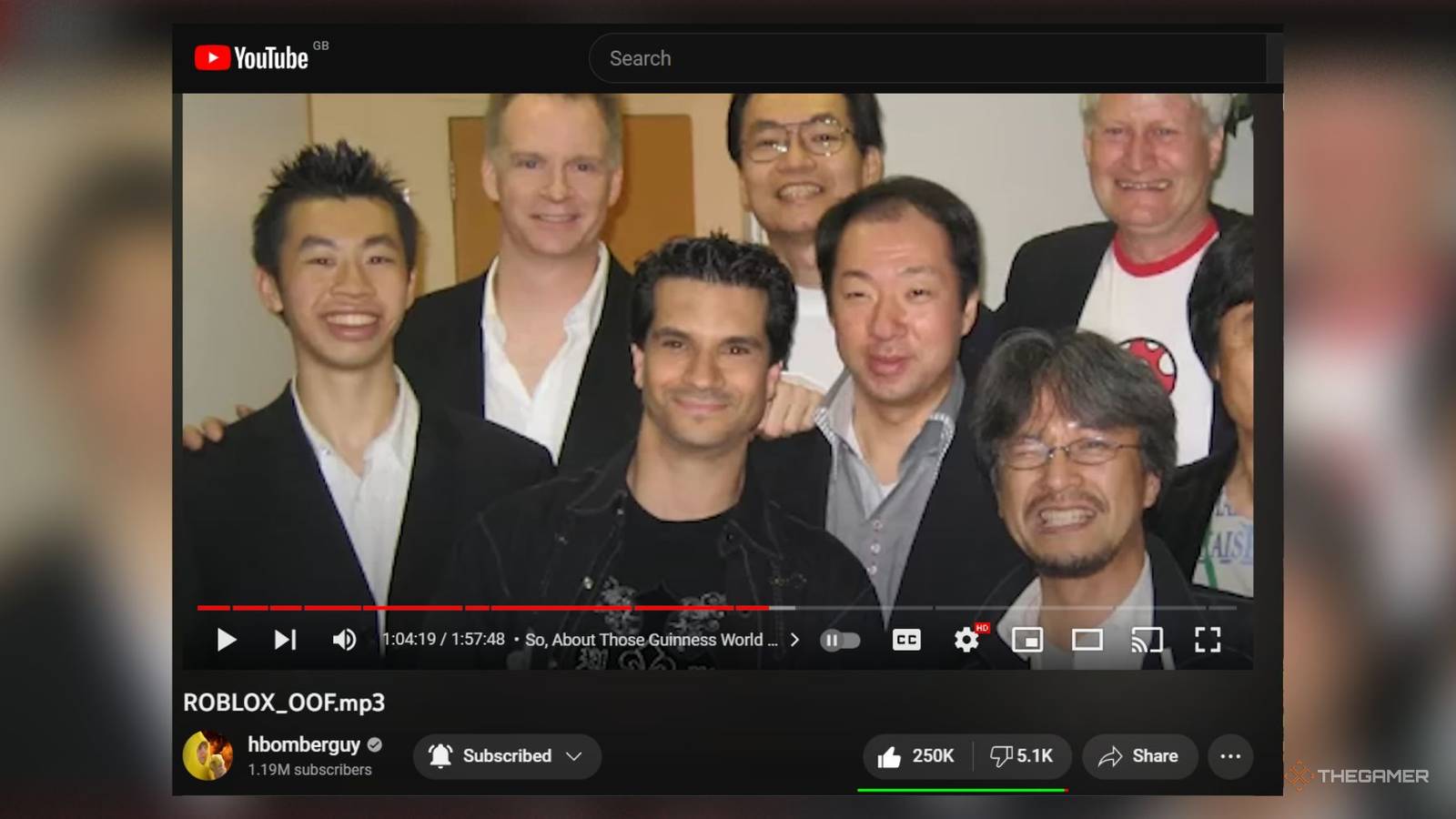This screenshot has height=819, width=1456.
Task: Enter full screen mode
Action: click(x=1208, y=640)
